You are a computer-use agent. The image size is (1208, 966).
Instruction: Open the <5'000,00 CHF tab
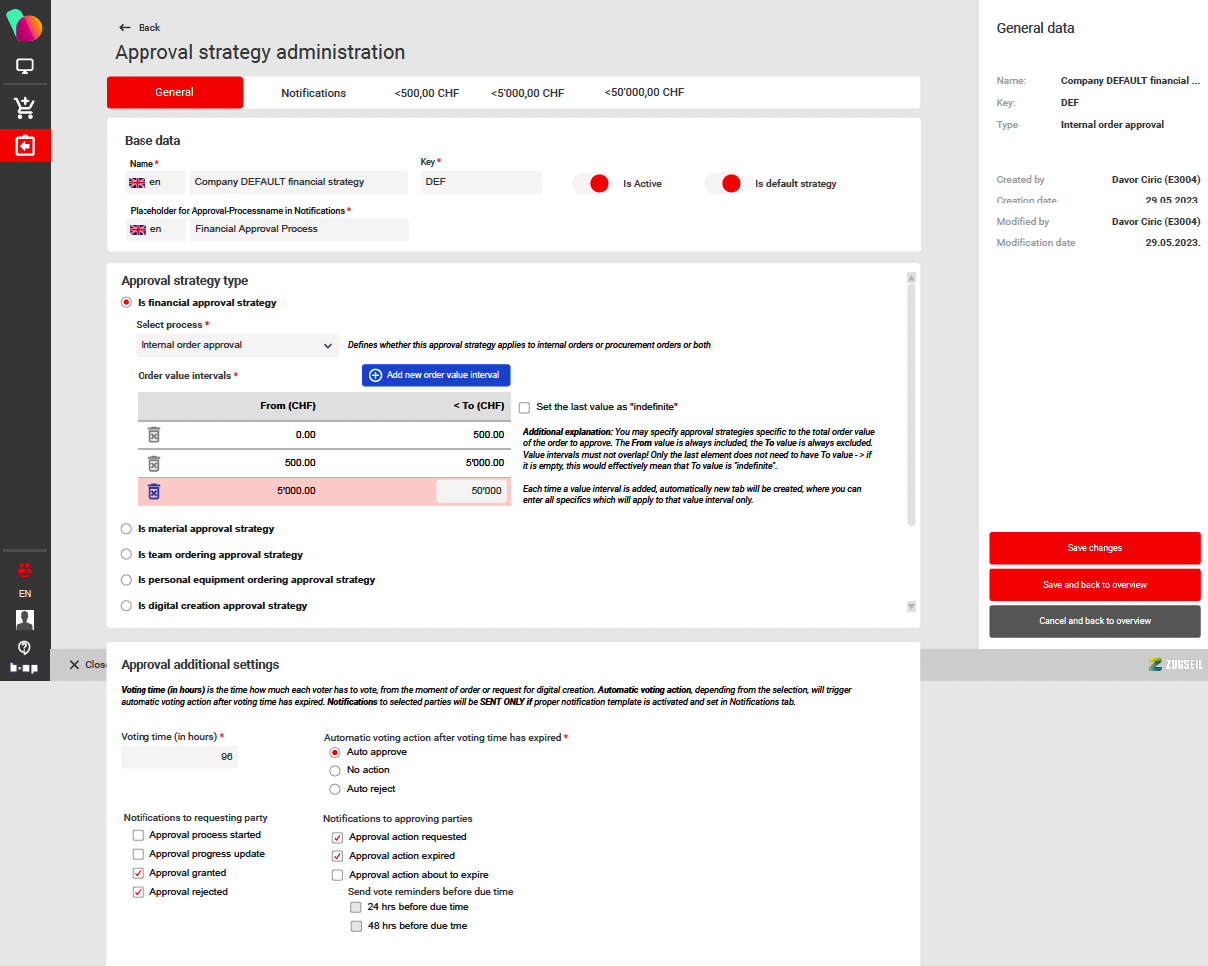click(x=527, y=93)
